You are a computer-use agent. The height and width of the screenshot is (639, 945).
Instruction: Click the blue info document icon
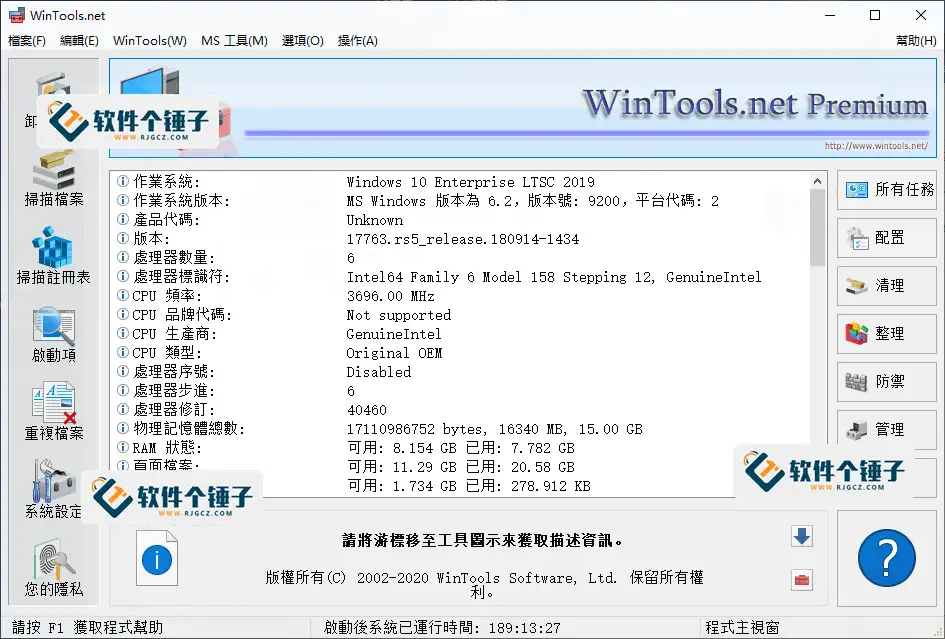[157, 558]
